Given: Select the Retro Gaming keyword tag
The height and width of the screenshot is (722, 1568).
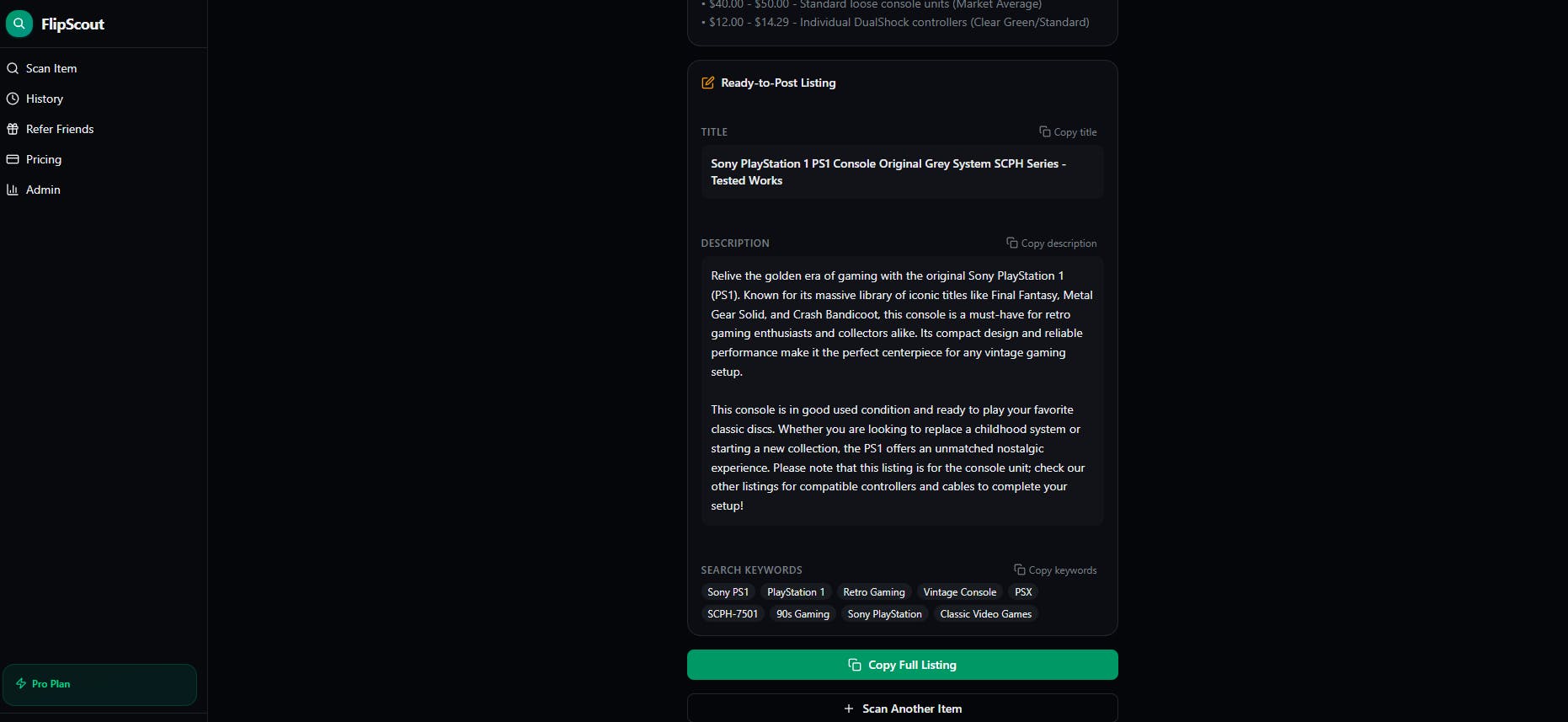Looking at the screenshot, I should [874, 592].
